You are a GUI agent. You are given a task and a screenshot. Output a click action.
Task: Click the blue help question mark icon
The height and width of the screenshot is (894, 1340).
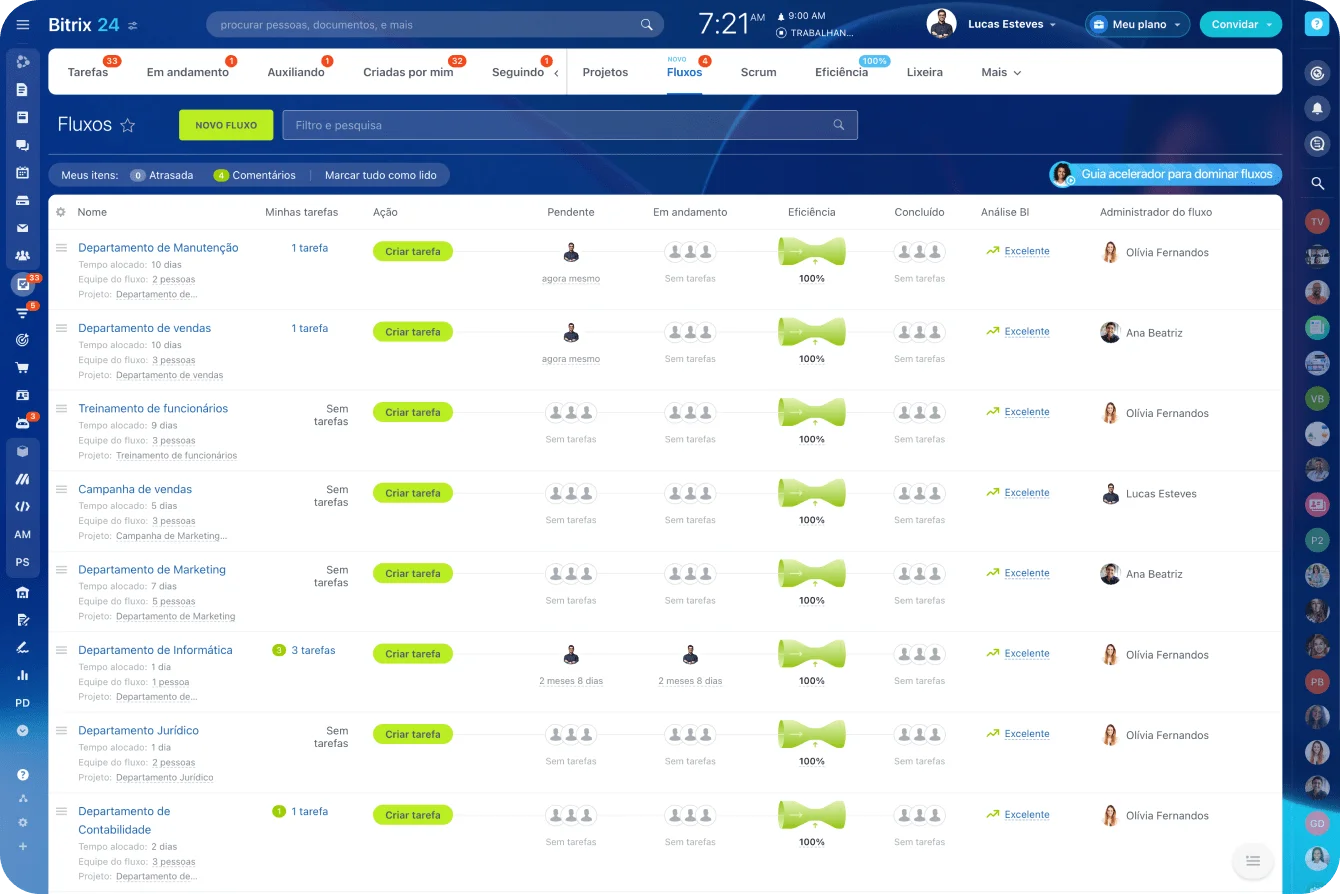(1317, 25)
